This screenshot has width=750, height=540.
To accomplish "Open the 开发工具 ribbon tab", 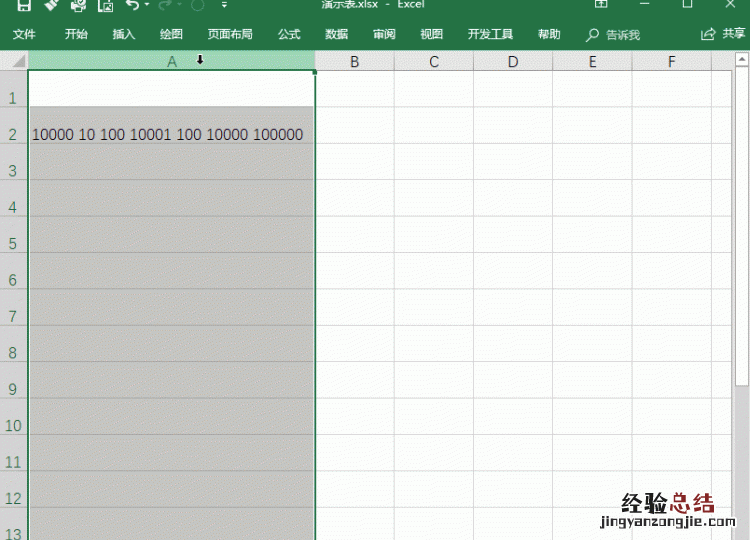I will click(x=490, y=34).
